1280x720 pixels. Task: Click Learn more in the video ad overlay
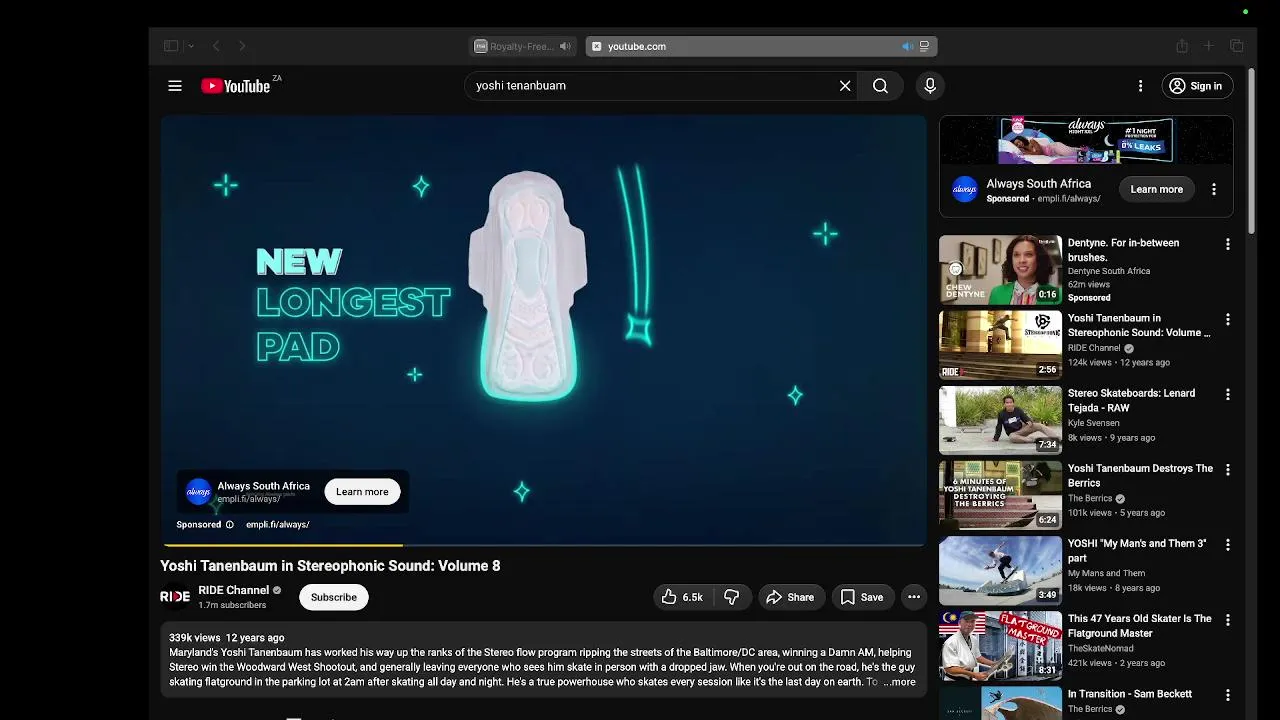(x=362, y=492)
